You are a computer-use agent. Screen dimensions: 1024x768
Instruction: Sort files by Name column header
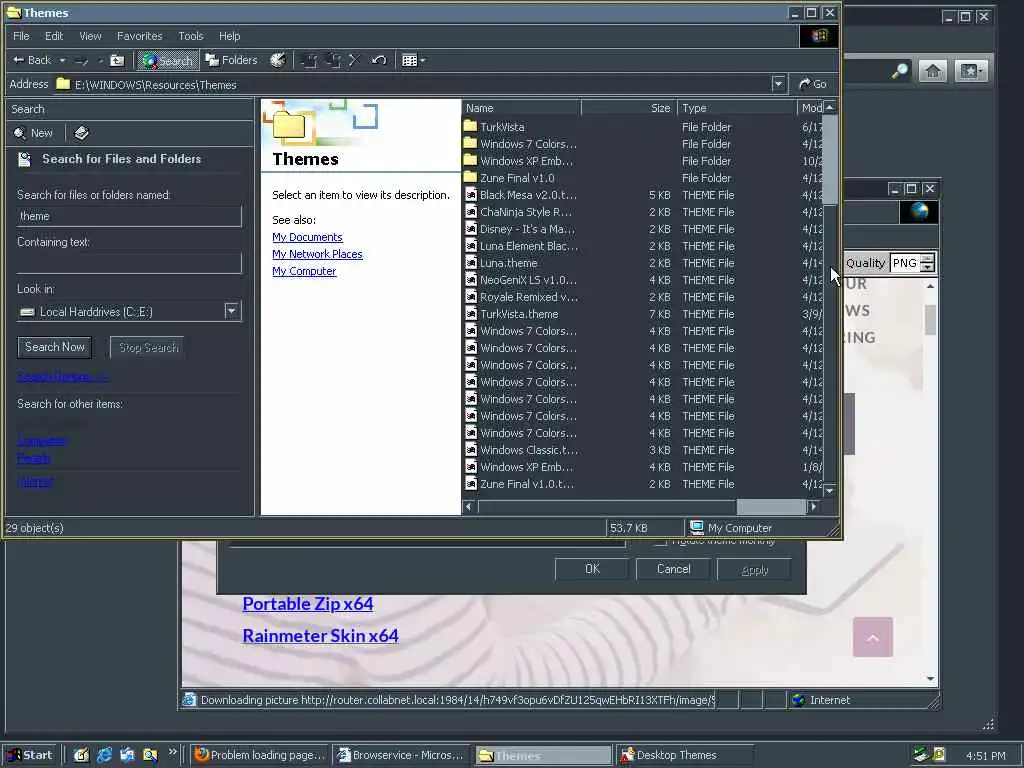521,108
